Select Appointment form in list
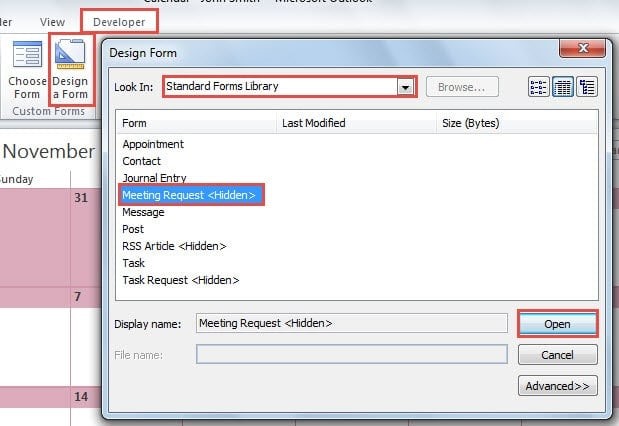The width and height of the screenshot is (619, 426). click(153, 144)
